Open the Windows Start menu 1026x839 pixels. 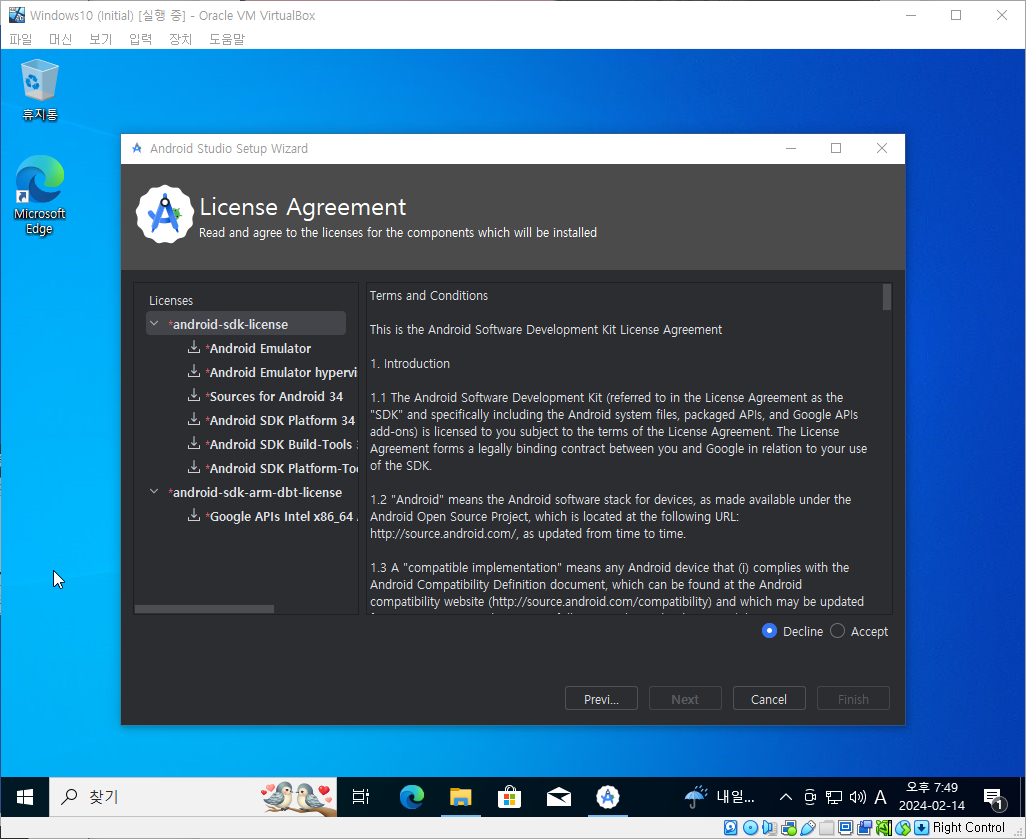coord(25,796)
